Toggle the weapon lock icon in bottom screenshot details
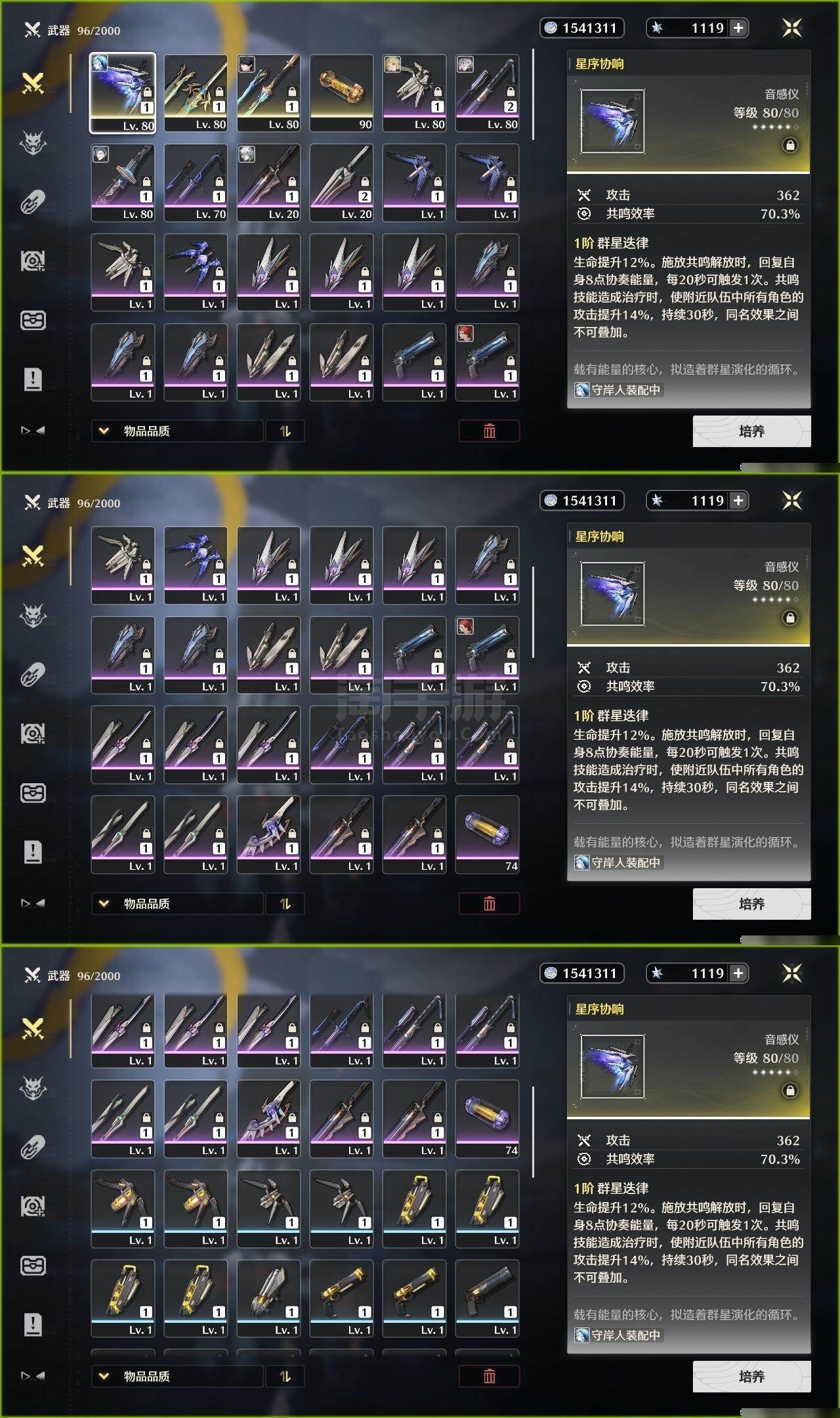The image size is (840, 1418). (790, 1090)
